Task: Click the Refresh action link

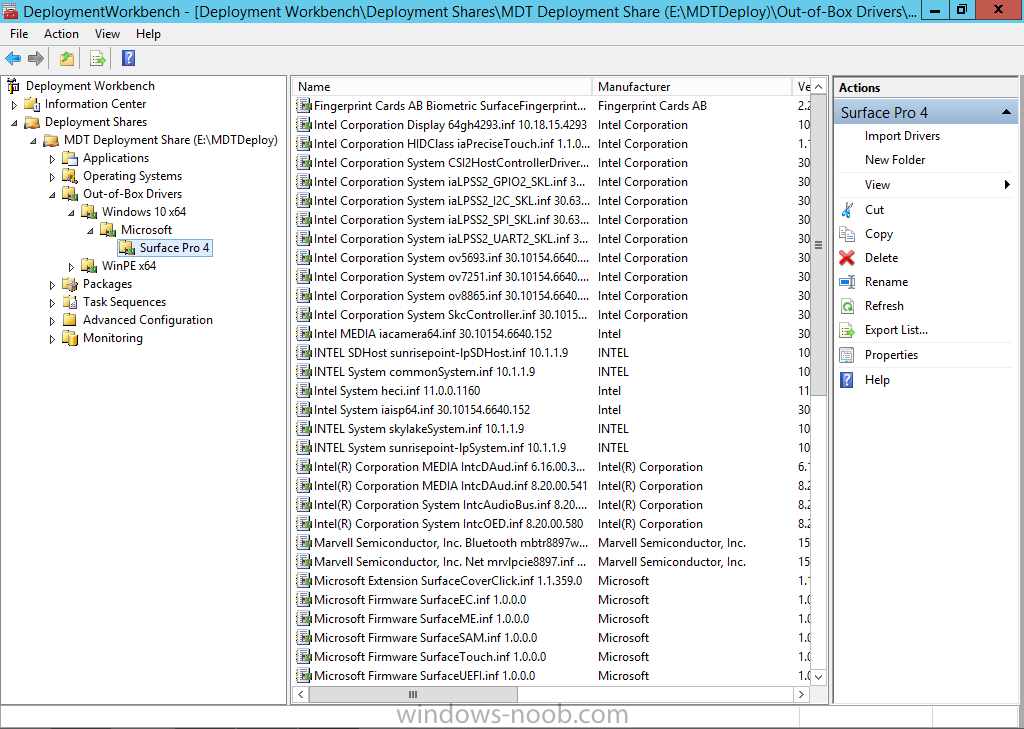Action: coord(884,306)
